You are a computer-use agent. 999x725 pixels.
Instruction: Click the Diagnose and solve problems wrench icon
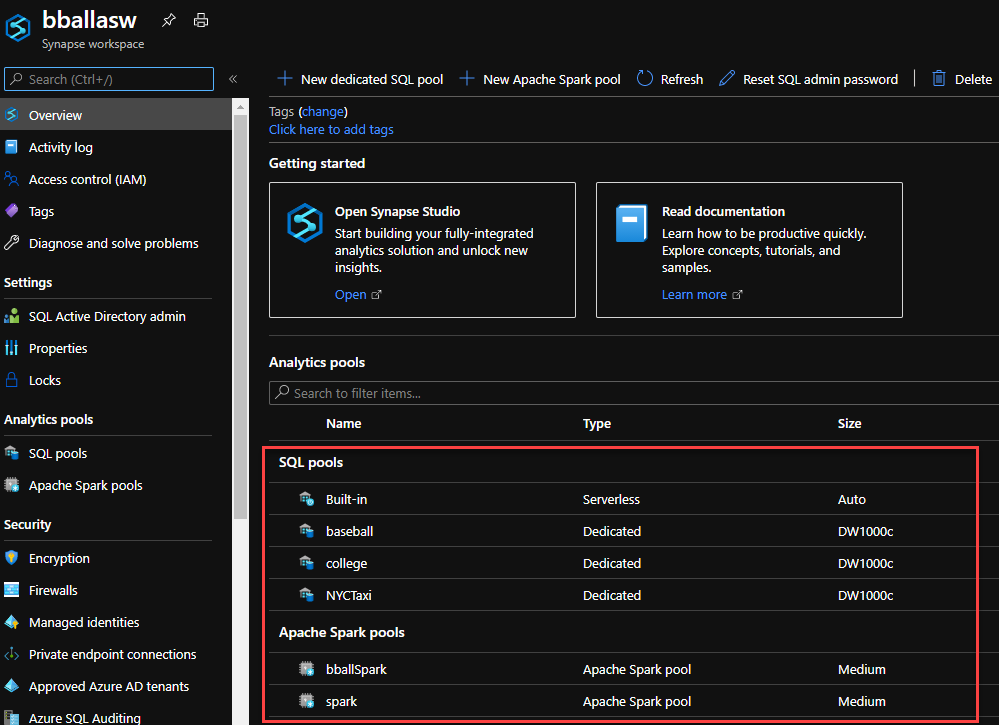click(12, 243)
